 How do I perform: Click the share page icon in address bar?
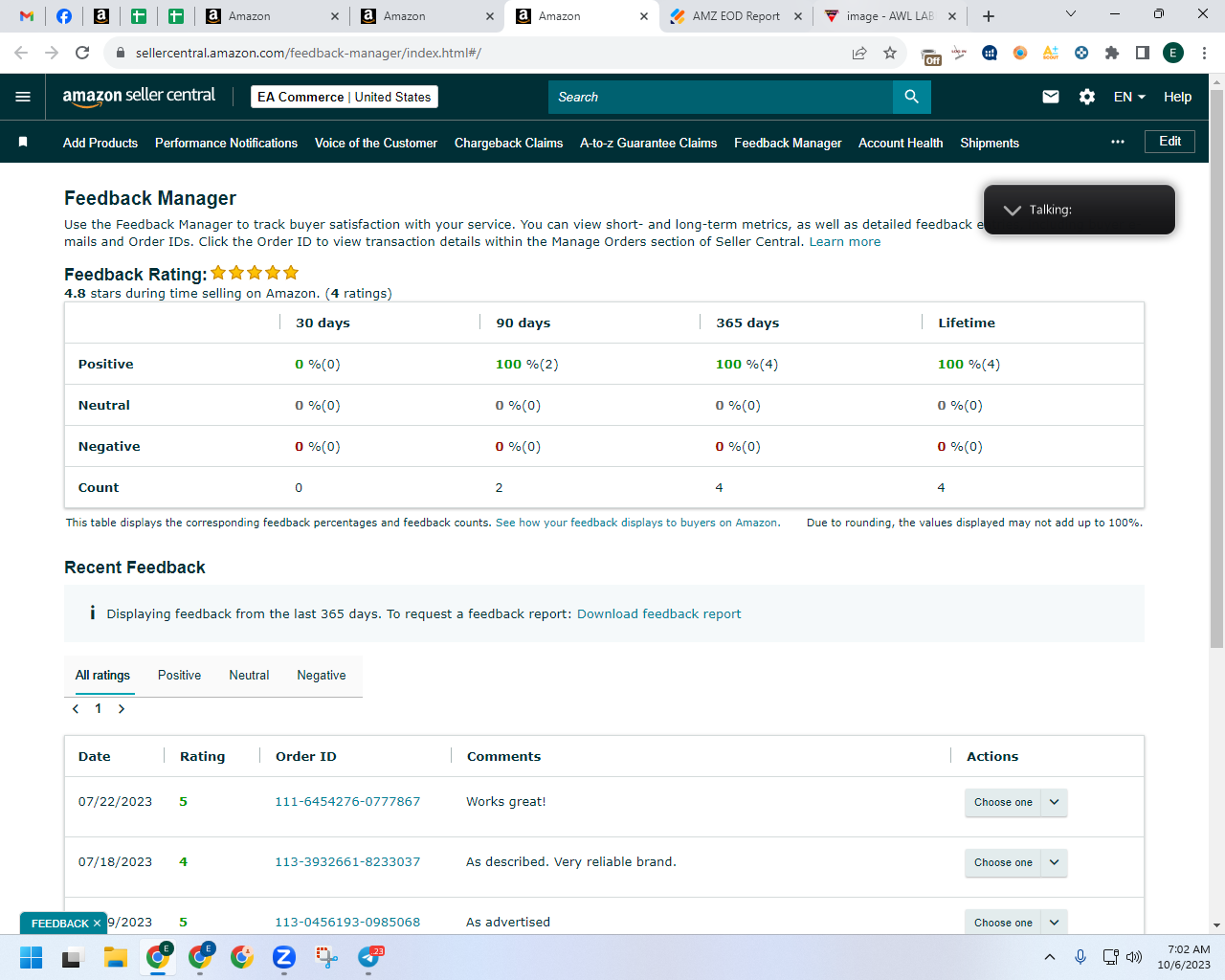tap(859, 53)
